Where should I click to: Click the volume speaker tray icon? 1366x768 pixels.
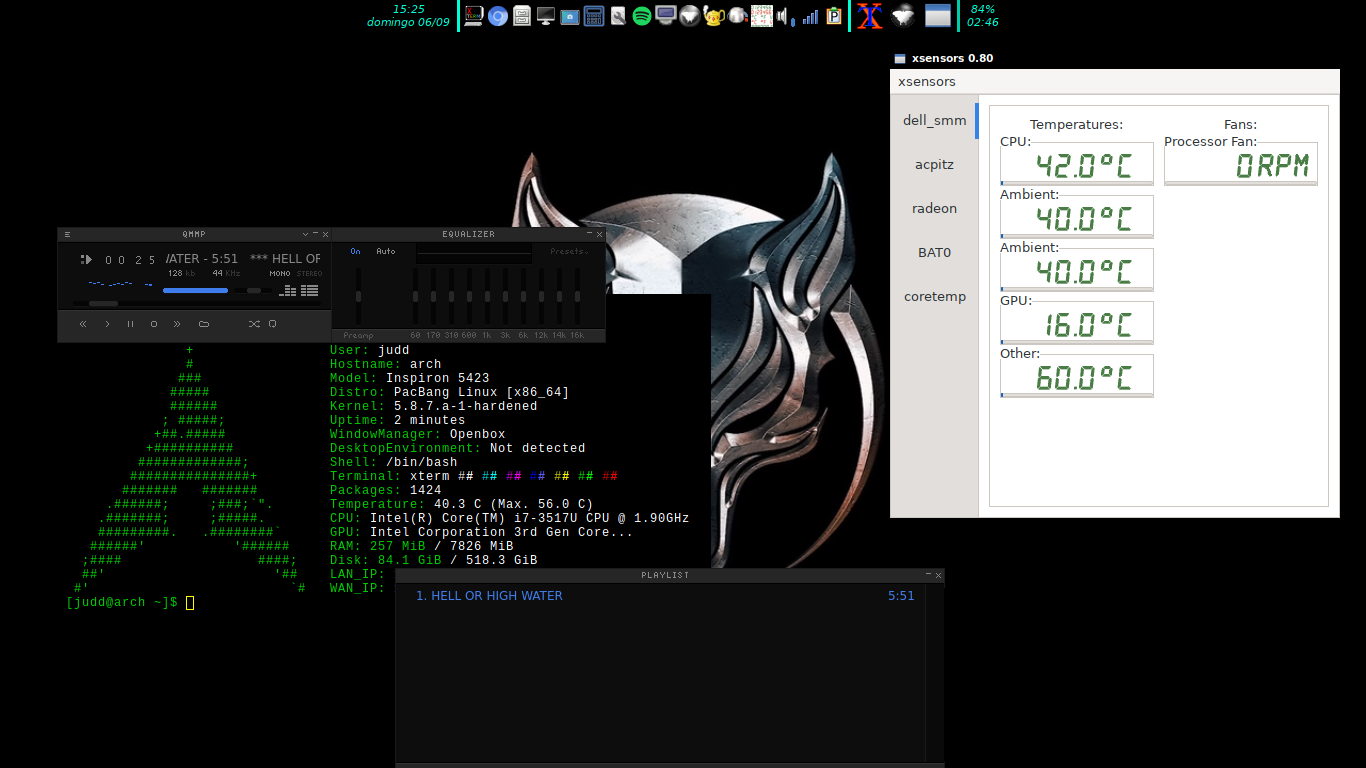[784, 16]
